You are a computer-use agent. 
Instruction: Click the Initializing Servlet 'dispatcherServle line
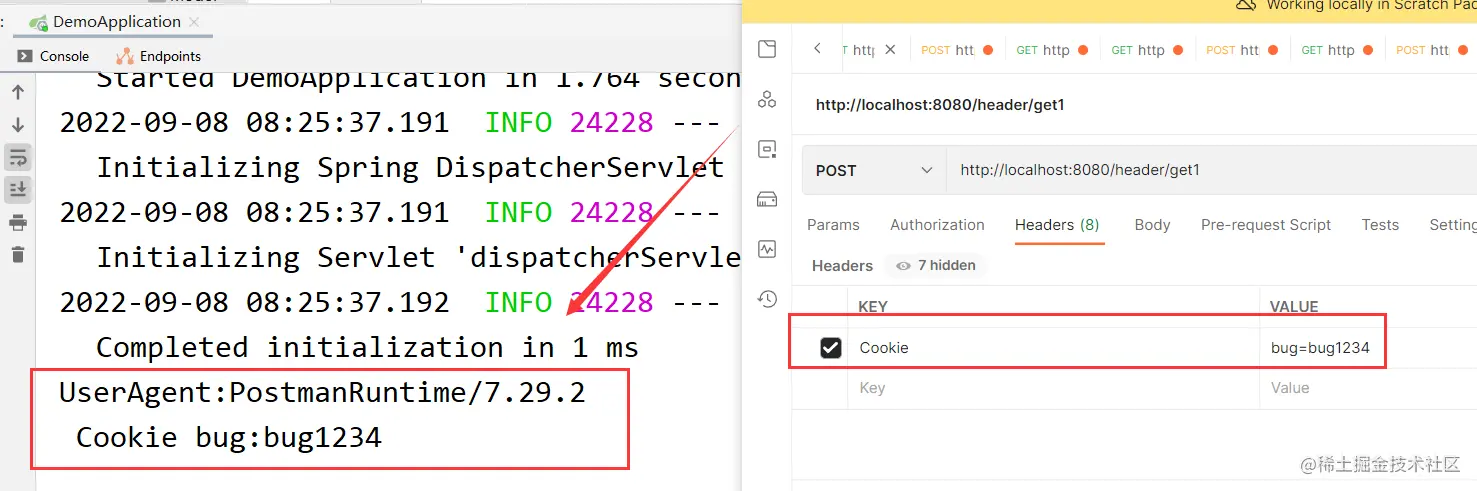(x=418, y=258)
